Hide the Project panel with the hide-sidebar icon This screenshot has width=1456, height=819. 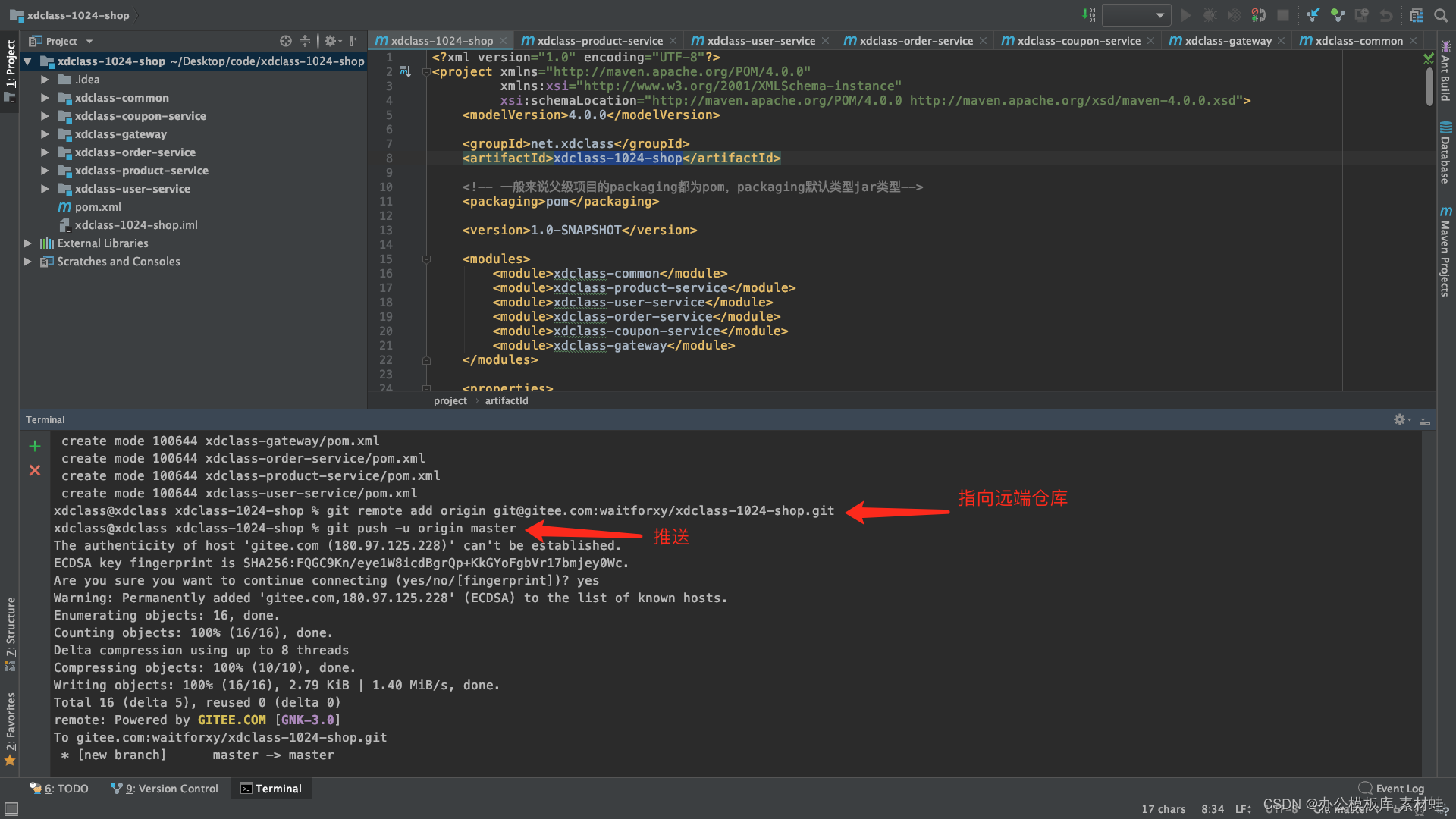tap(355, 41)
